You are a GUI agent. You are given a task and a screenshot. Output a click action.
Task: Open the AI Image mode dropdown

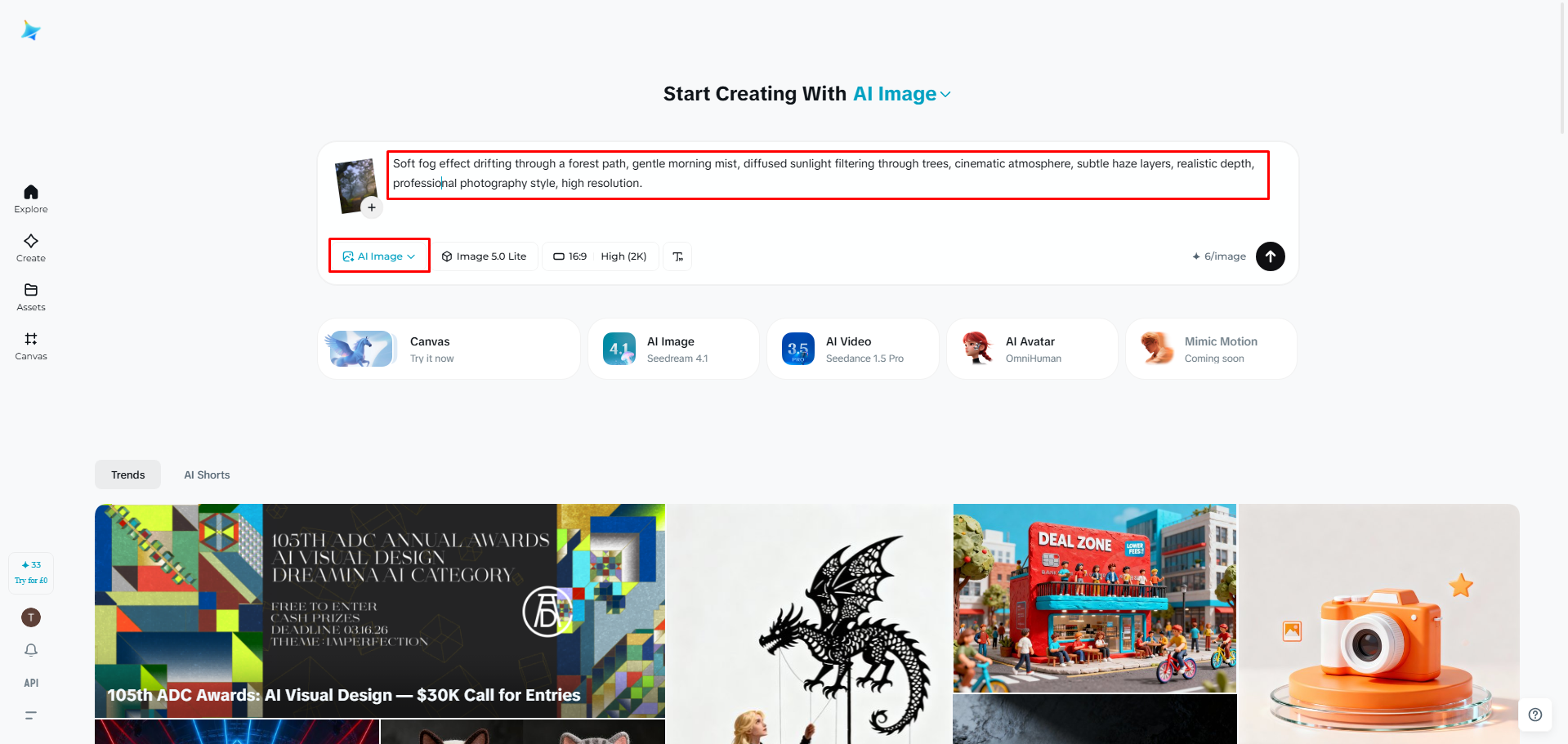(x=379, y=256)
